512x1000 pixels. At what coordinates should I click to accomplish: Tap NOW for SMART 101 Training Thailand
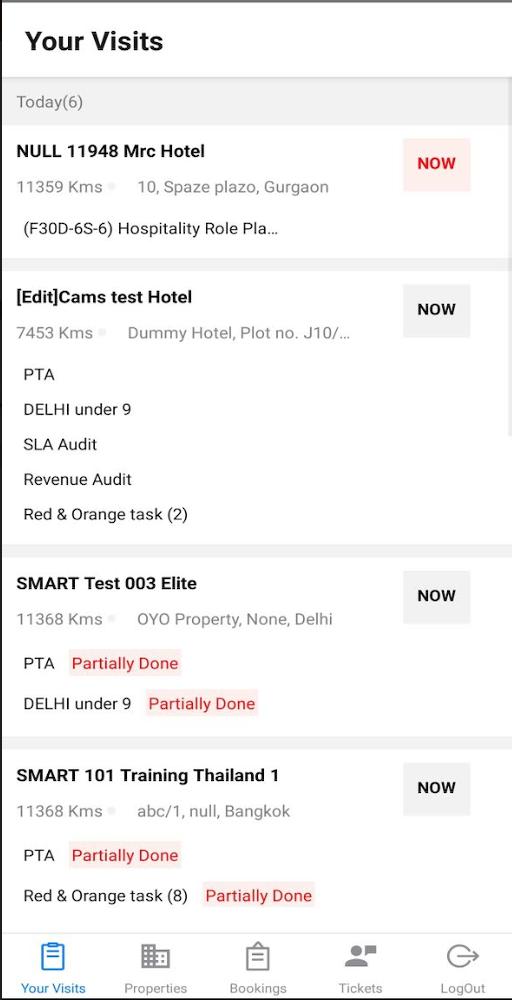click(437, 788)
